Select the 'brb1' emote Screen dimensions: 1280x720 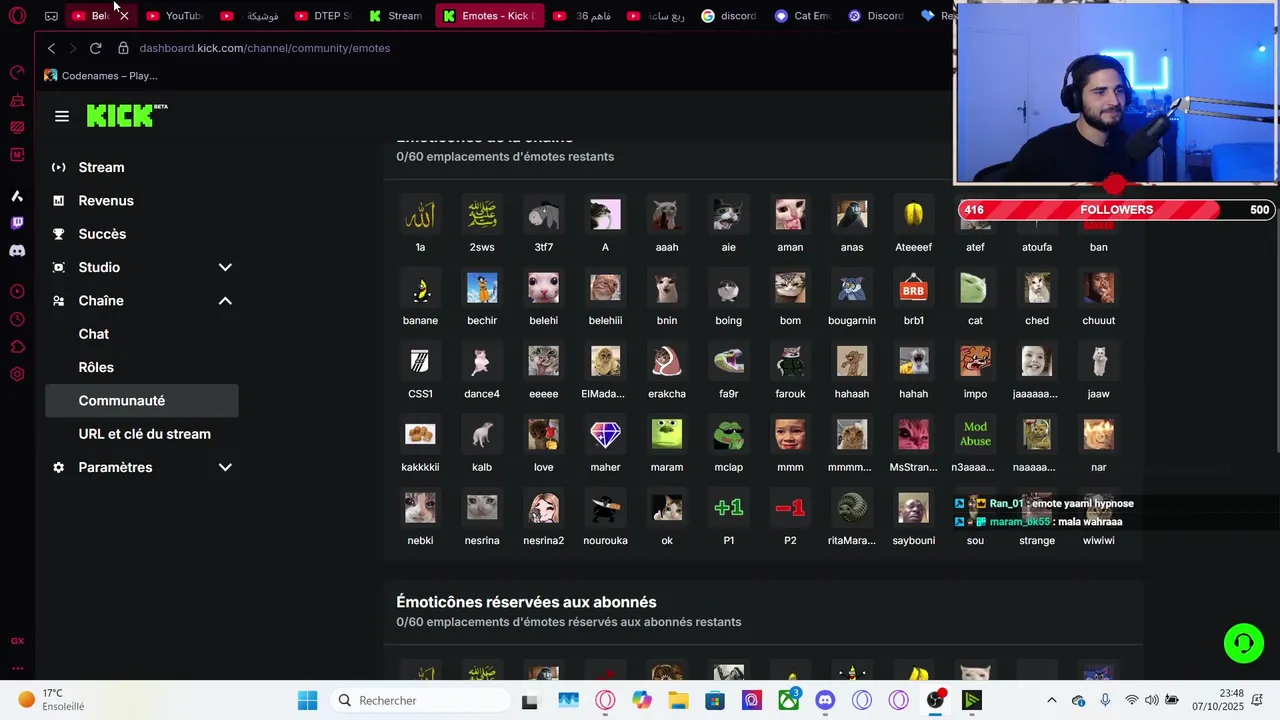(x=913, y=288)
